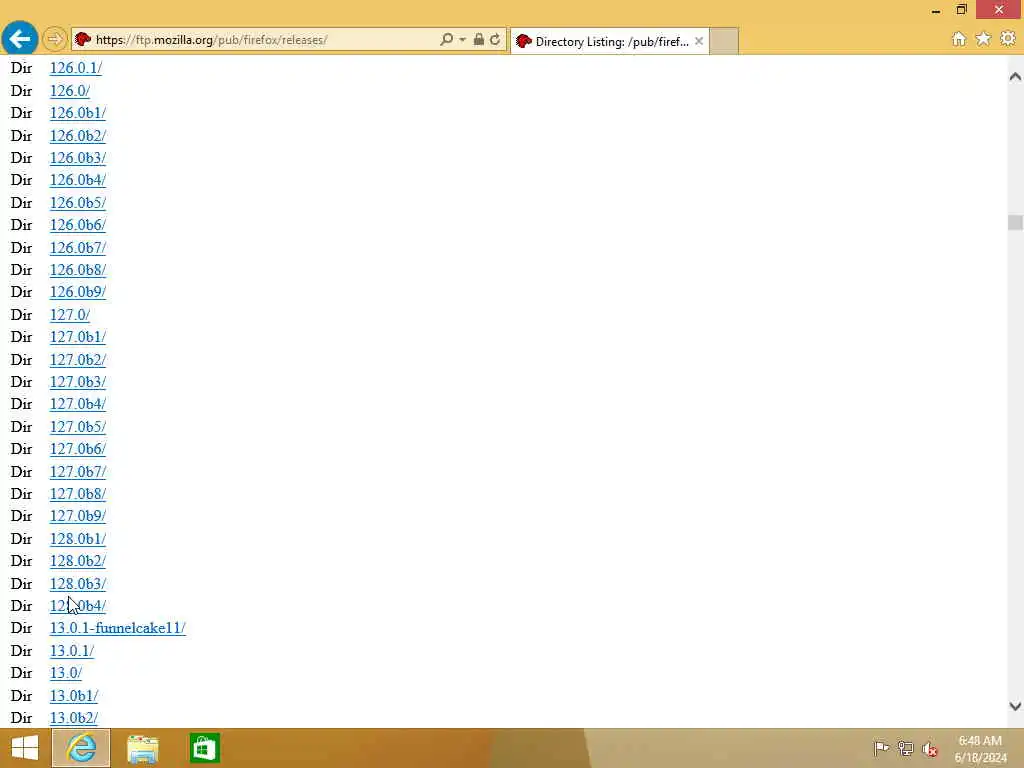The image size is (1024, 768).
Task: Open the 13.0b1/ directory
Action: pos(74,696)
